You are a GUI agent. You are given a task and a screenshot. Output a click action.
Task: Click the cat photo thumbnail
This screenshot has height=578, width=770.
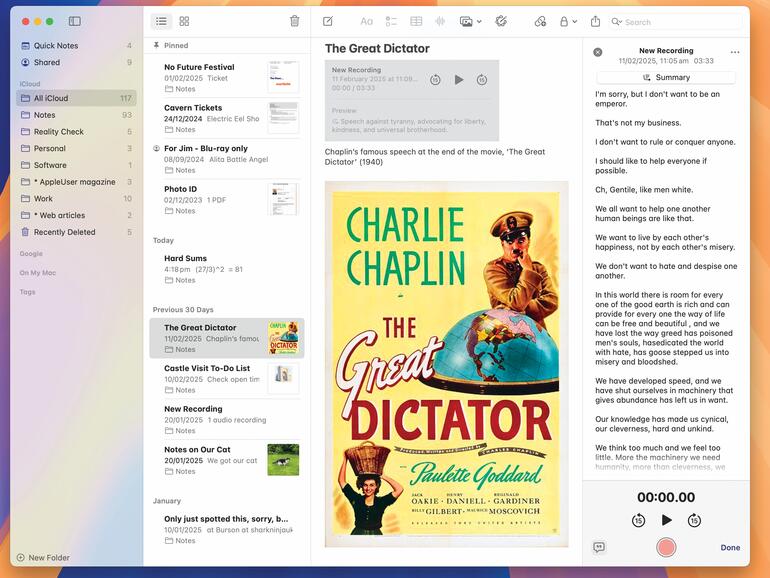coord(283,460)
